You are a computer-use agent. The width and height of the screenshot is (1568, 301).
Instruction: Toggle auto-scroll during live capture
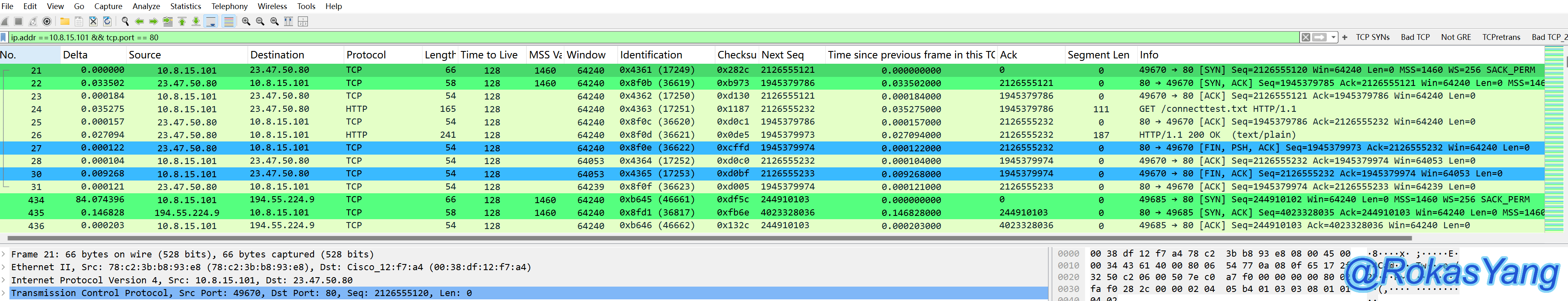[x=210, y=21]
